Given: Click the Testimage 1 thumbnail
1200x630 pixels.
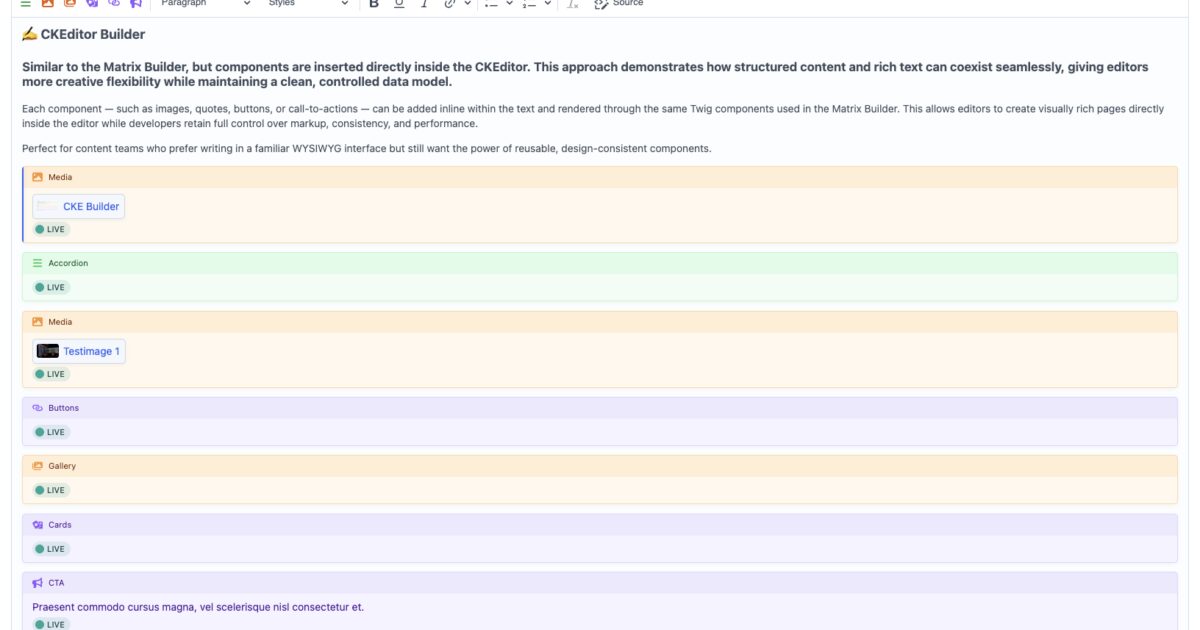Looking at the screenshot, I should [48, 351].
